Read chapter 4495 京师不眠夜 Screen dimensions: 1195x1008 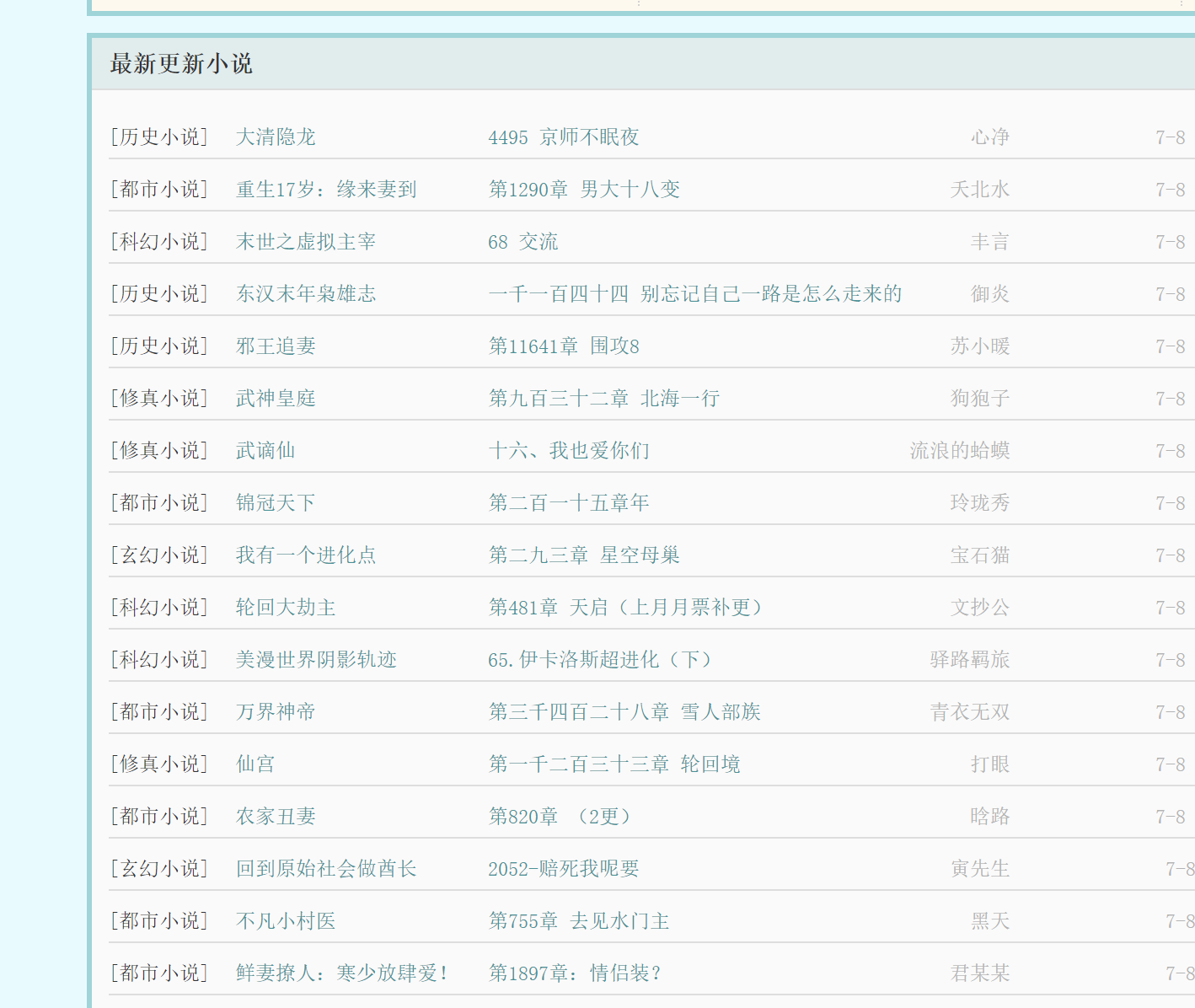click(x=564, y=137)
